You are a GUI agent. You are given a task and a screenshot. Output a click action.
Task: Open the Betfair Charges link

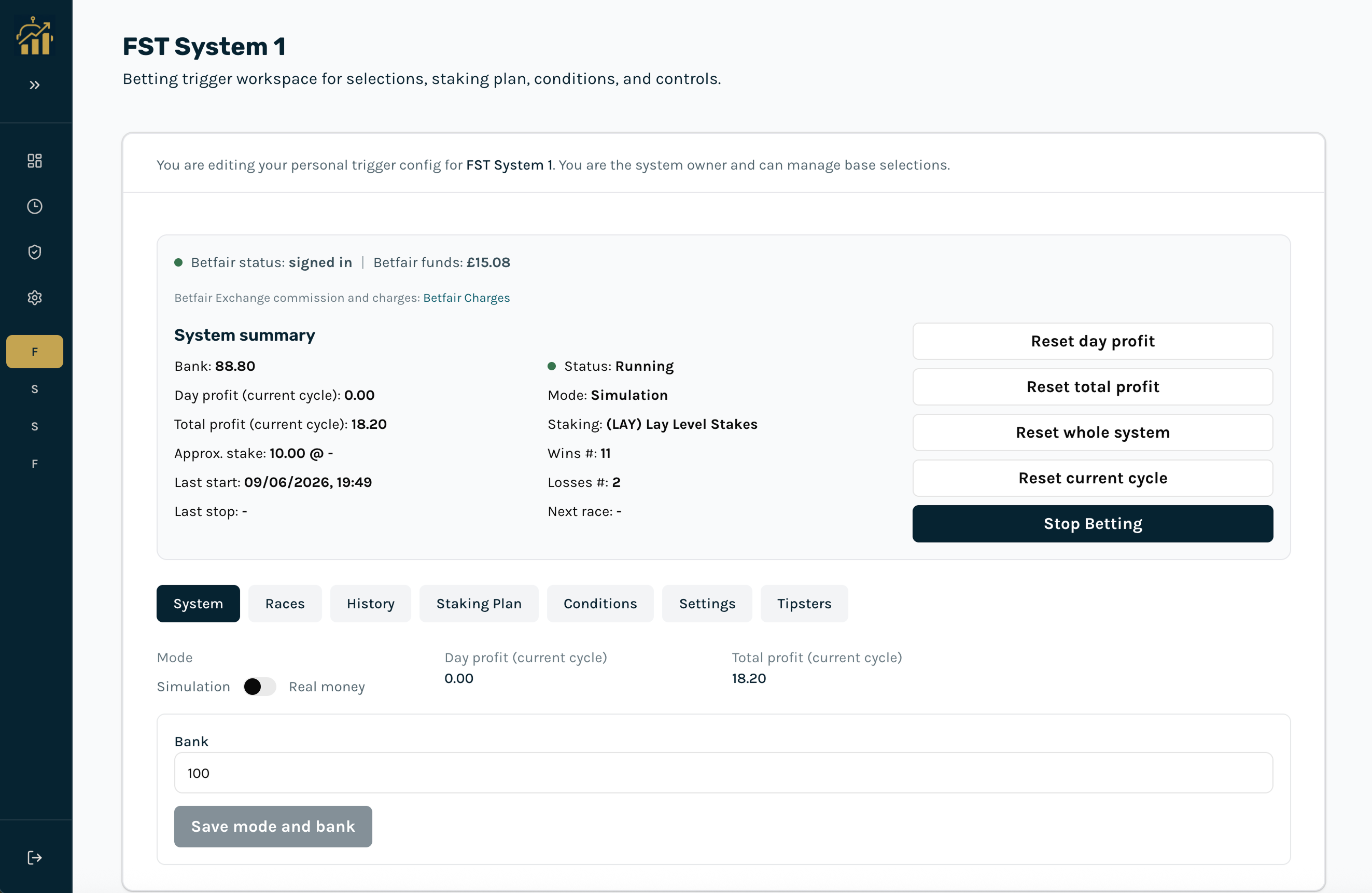click(x=466, y=298)
